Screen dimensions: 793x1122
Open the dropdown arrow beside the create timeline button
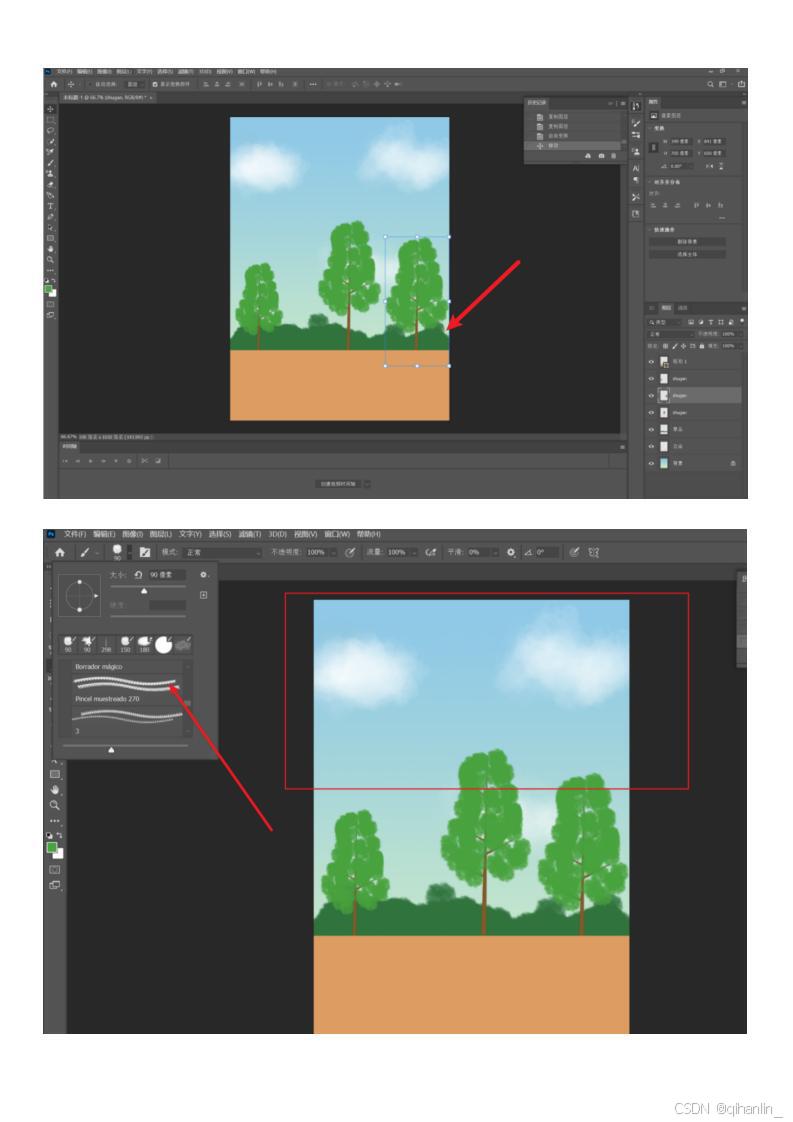click(367, 484)
